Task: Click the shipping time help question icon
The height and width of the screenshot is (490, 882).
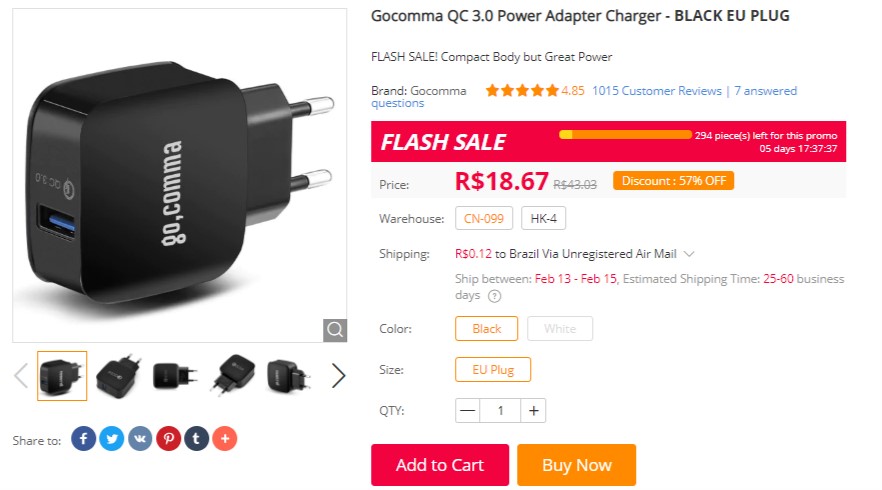Action: (494, 296)
